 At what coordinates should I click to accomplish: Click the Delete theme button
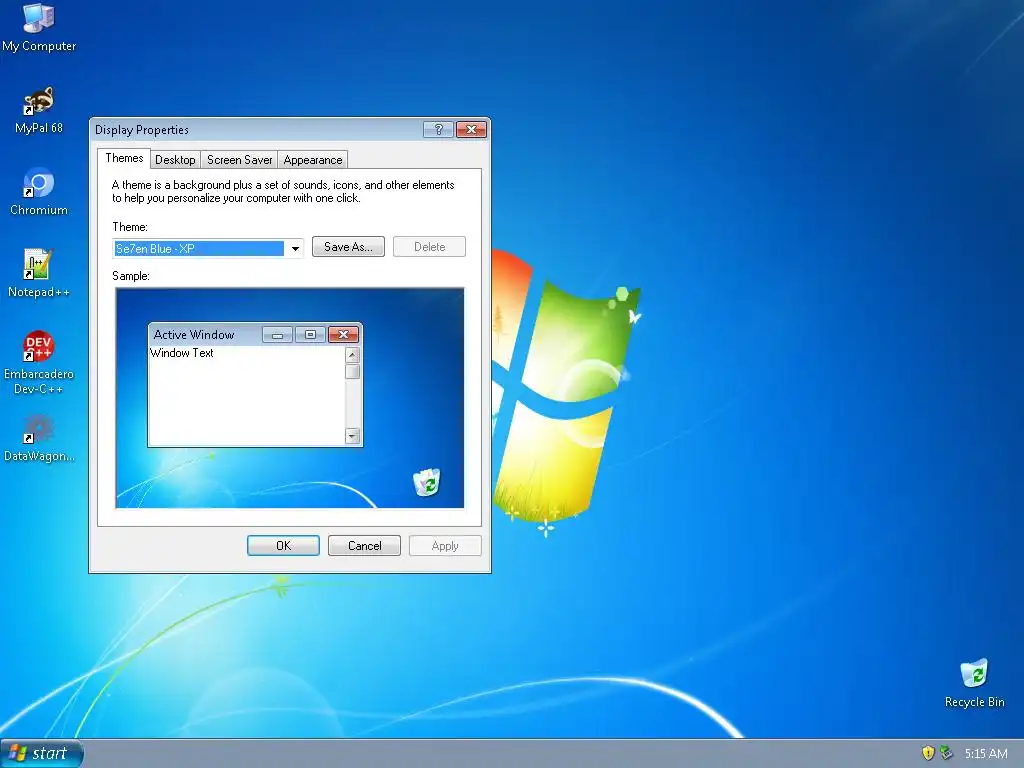429,247
